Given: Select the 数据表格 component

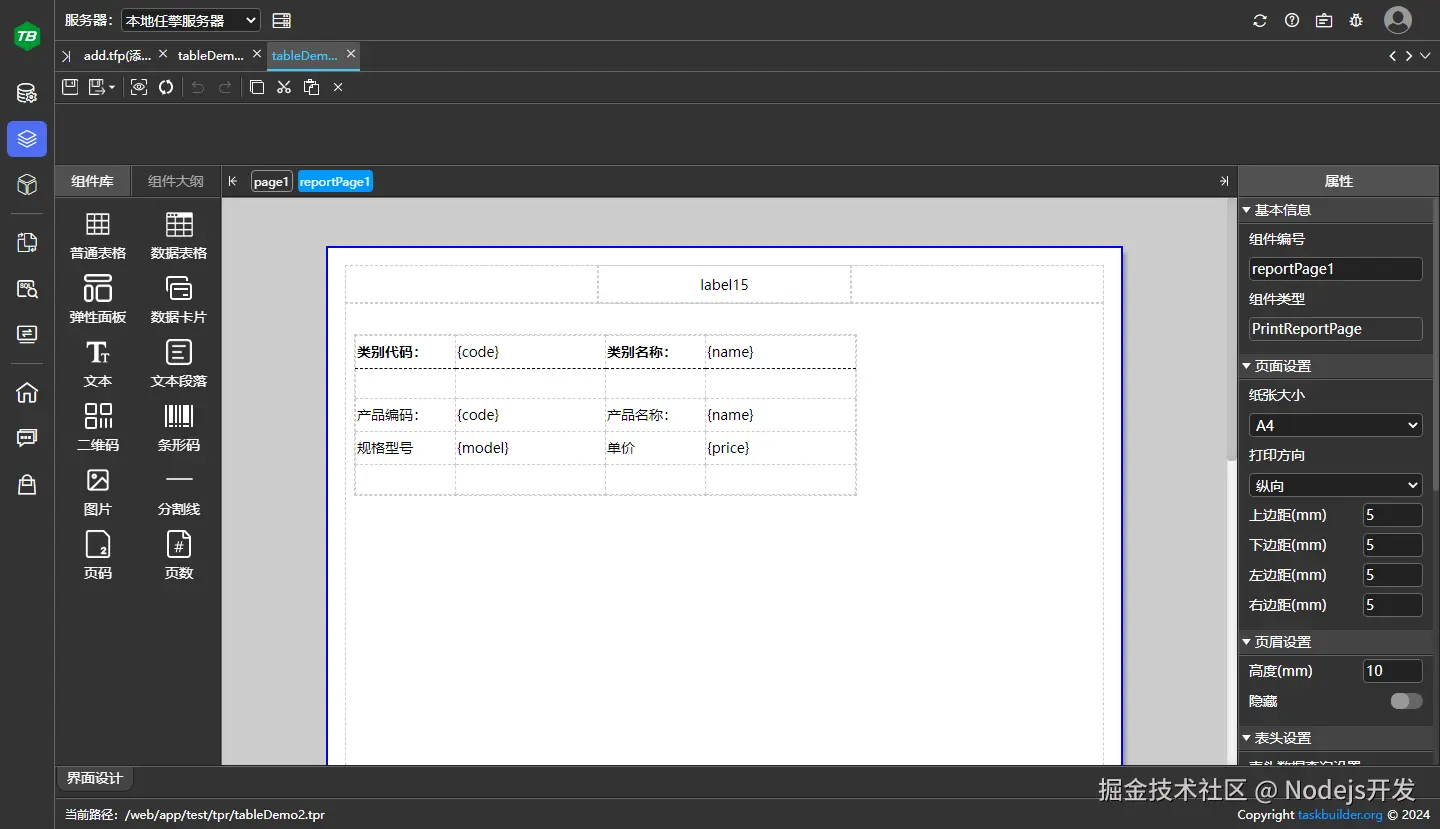Looking at the screenshot, I should pos(179,236).
